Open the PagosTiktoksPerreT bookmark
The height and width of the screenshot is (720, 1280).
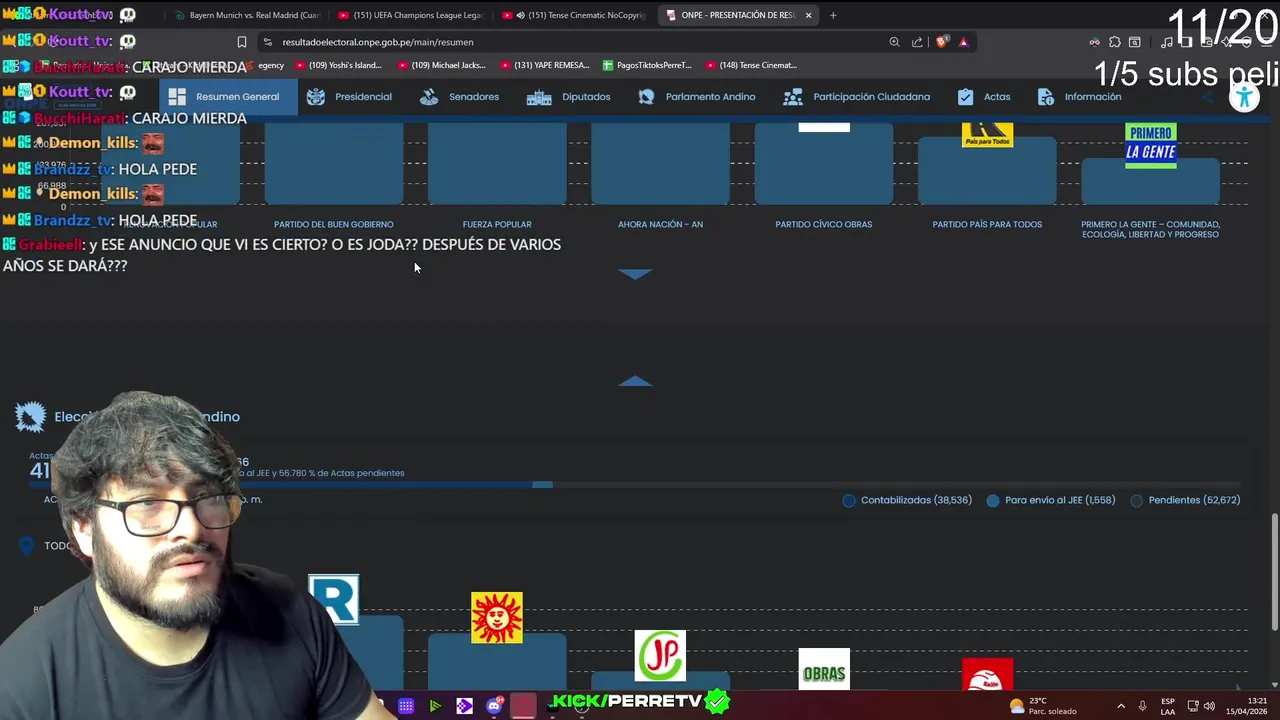tap(647, 65)
